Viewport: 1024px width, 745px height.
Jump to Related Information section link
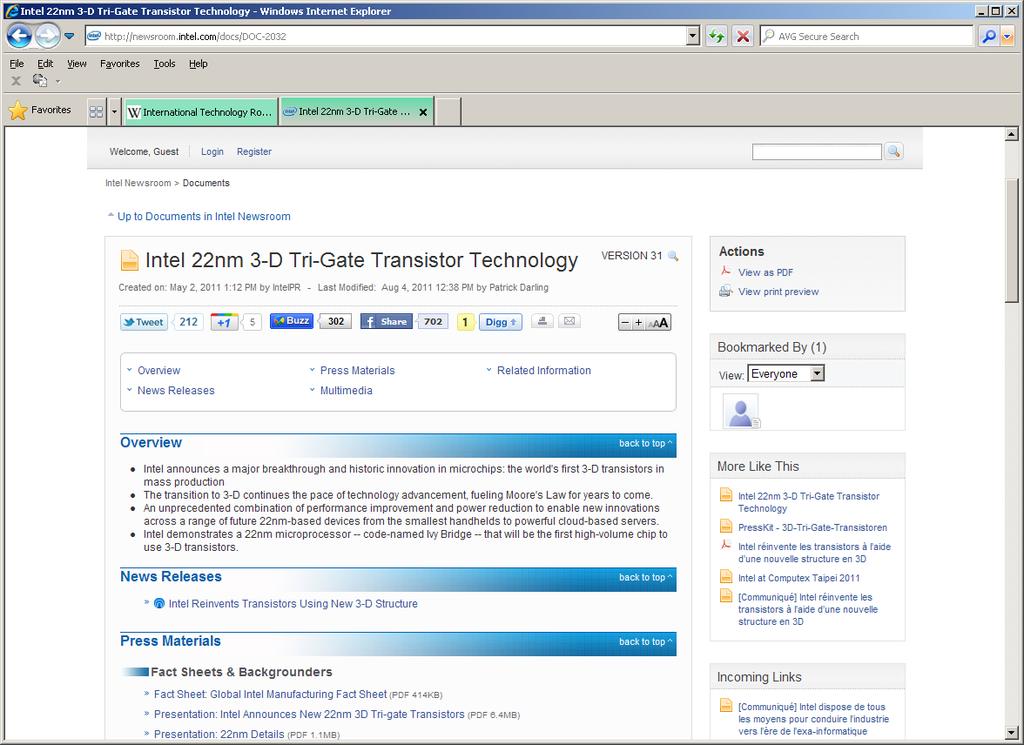(543, 370)
